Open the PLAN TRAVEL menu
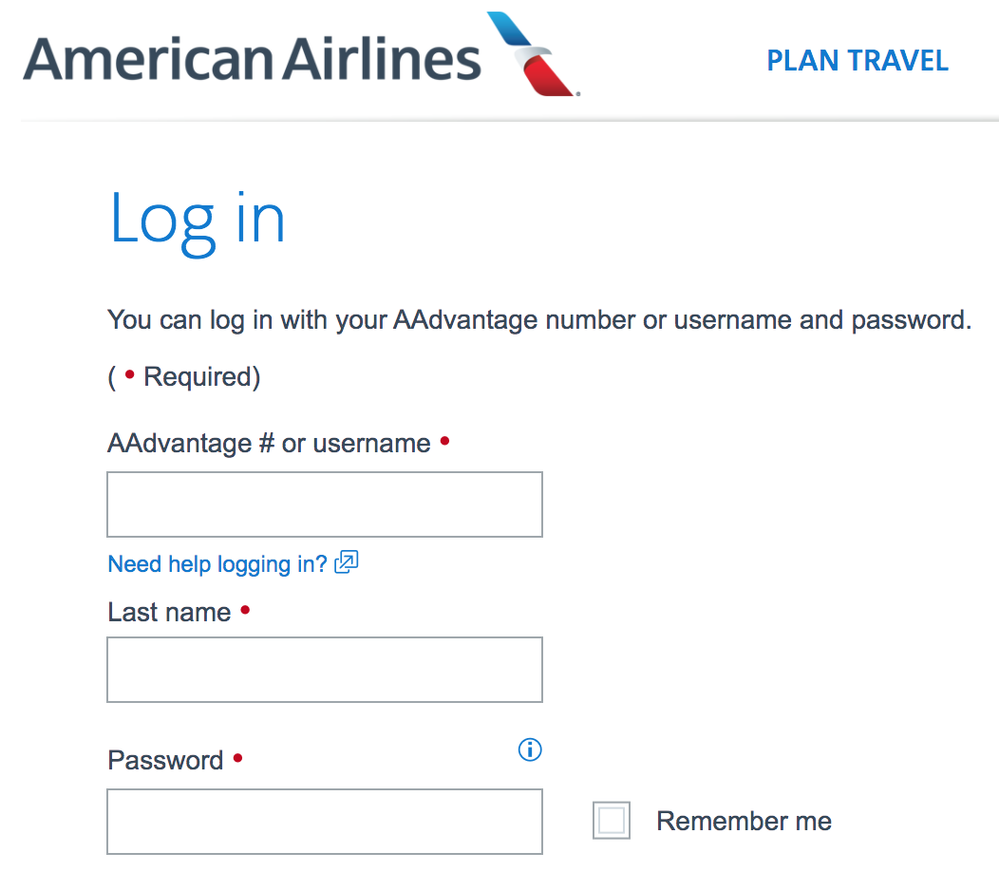 coord(857,61)
